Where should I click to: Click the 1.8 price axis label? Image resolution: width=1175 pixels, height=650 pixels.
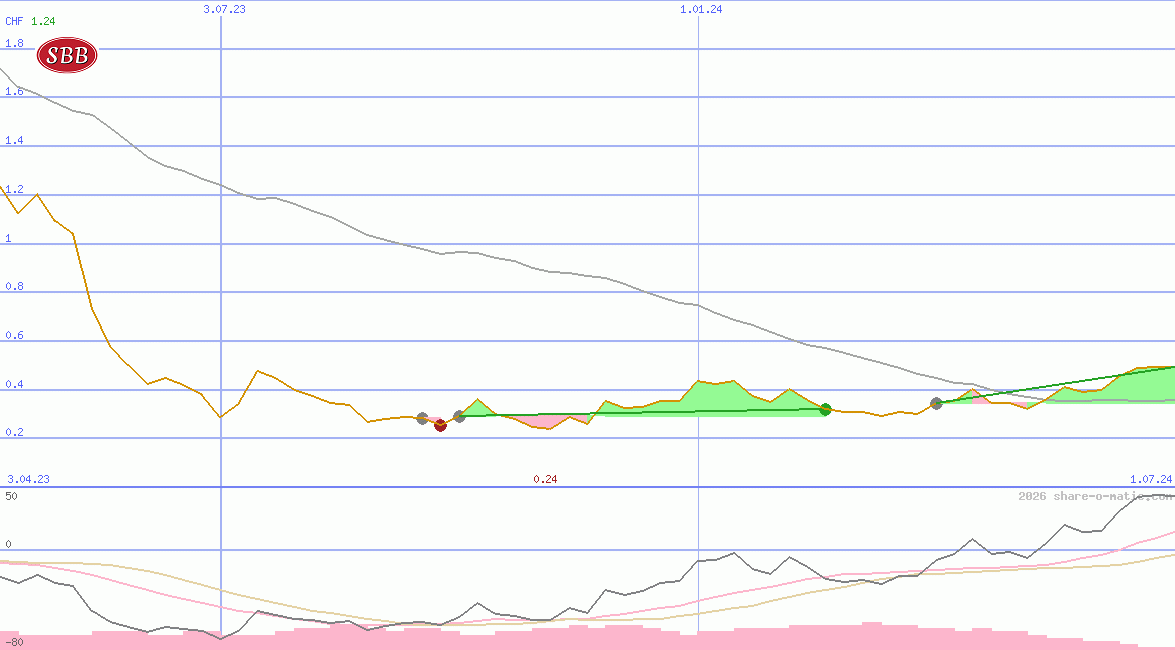[x=14, y=44]
